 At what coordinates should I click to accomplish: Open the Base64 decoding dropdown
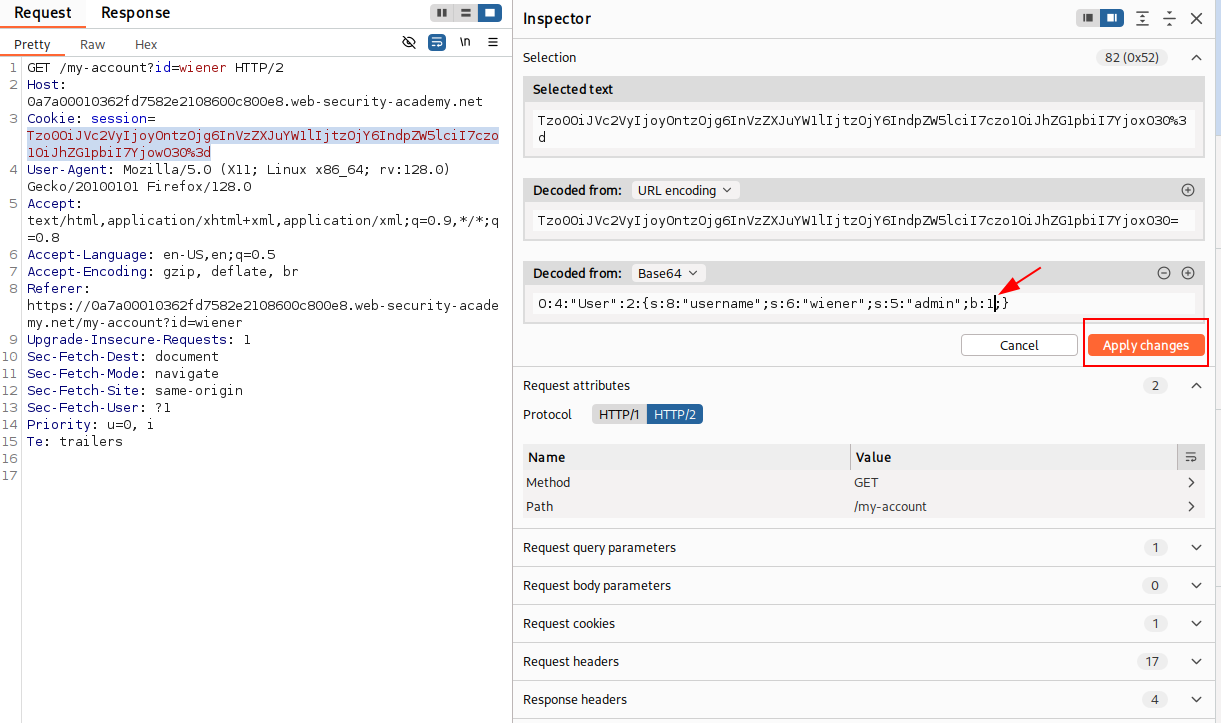(x=670, y=273)
